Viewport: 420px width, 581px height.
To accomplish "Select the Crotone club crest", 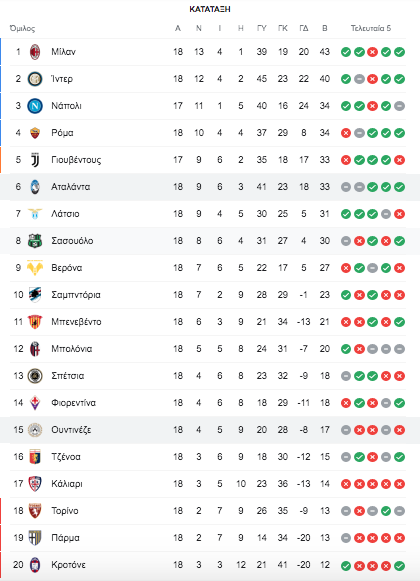I will 35,565.
